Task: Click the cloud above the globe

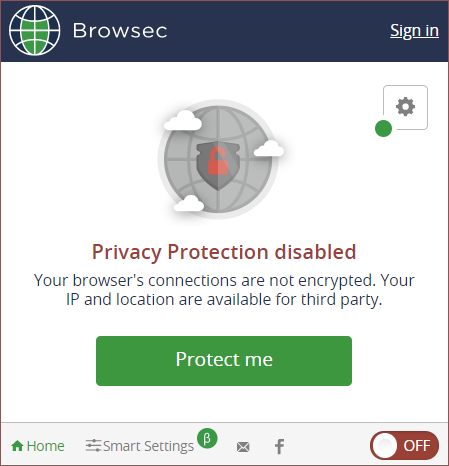Action: [x=183, y=121]
